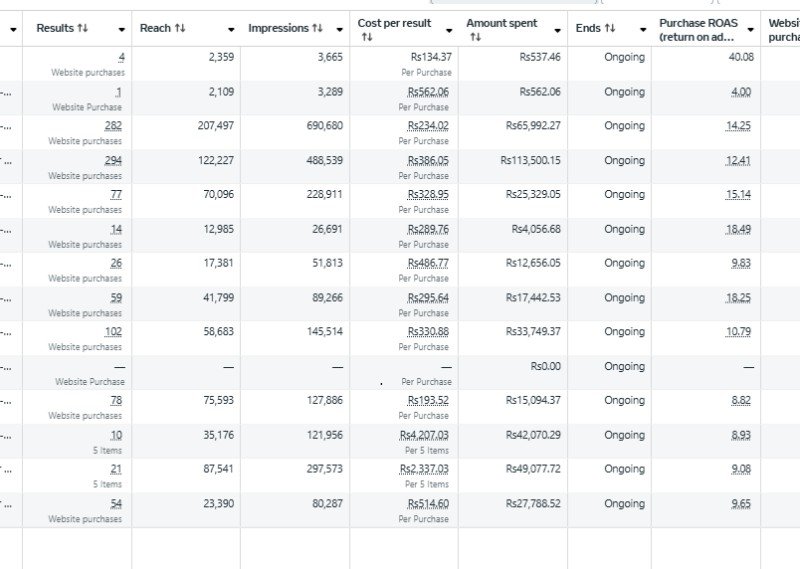The width and height of the screenshot is (800, 569).
Task: Expand the Amount spent column dropdown
Action: coord(557,30)
